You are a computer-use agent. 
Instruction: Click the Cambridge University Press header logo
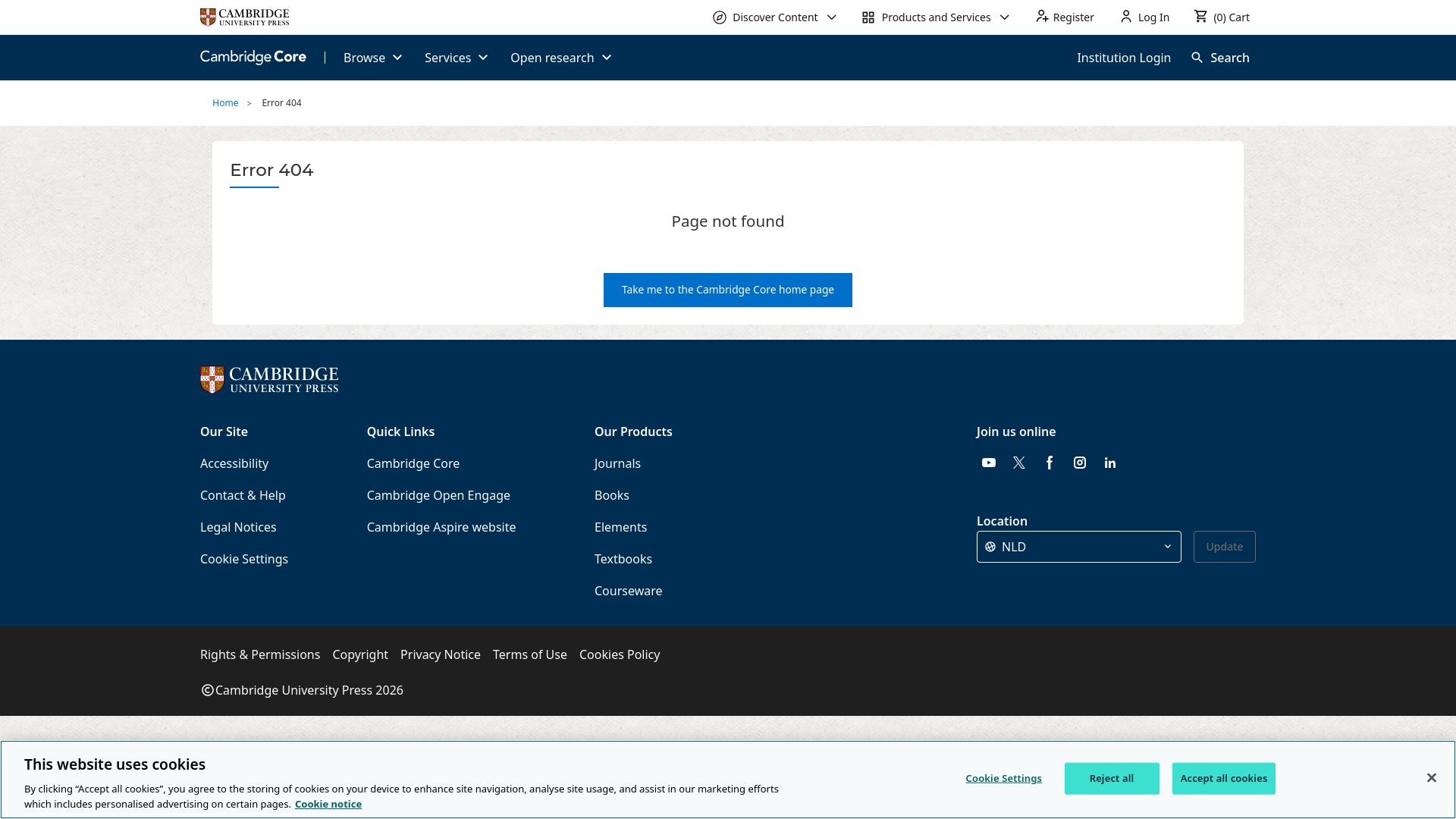coord(244,17)
